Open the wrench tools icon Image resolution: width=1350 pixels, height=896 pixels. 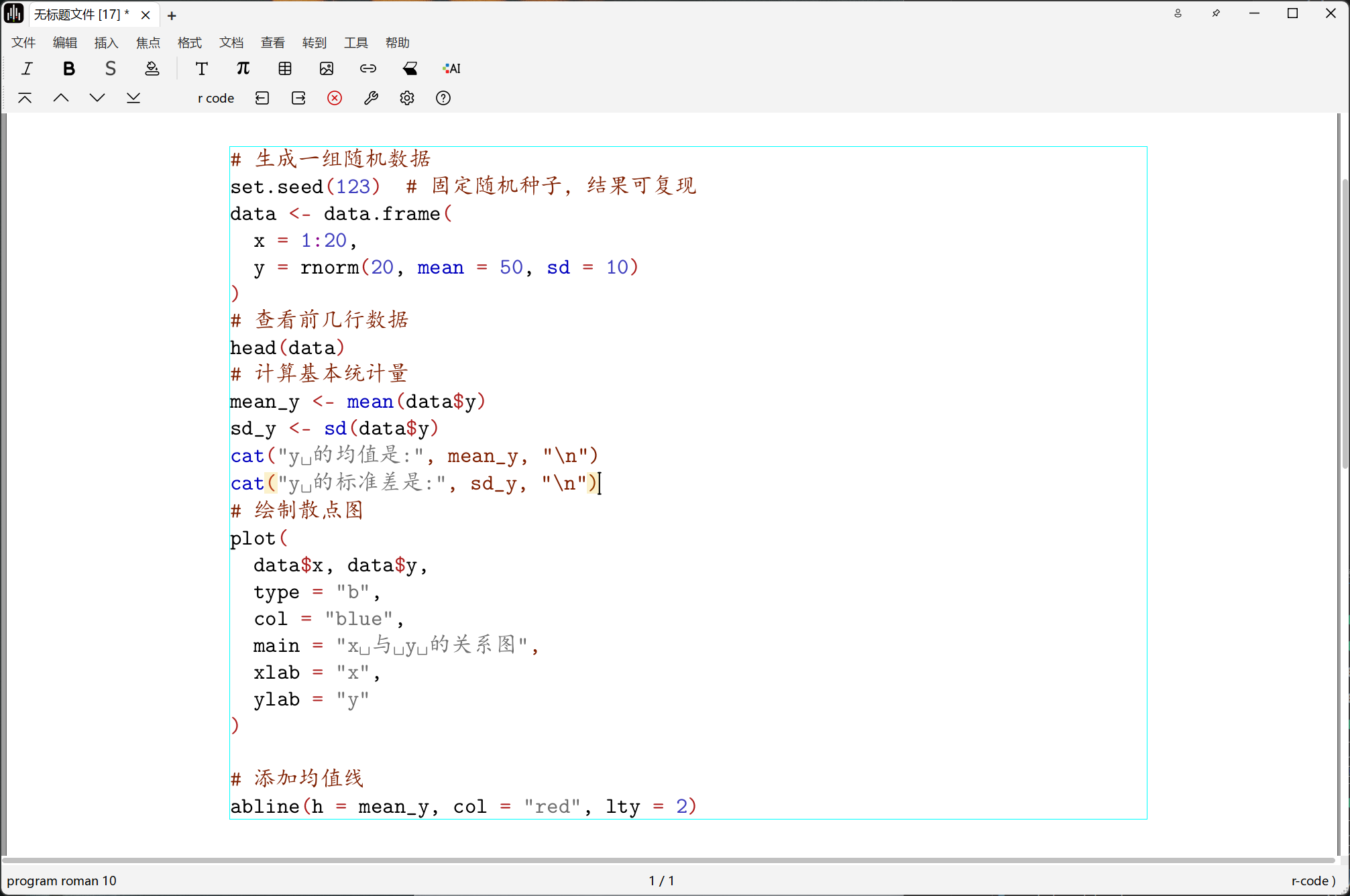point(371,98)
